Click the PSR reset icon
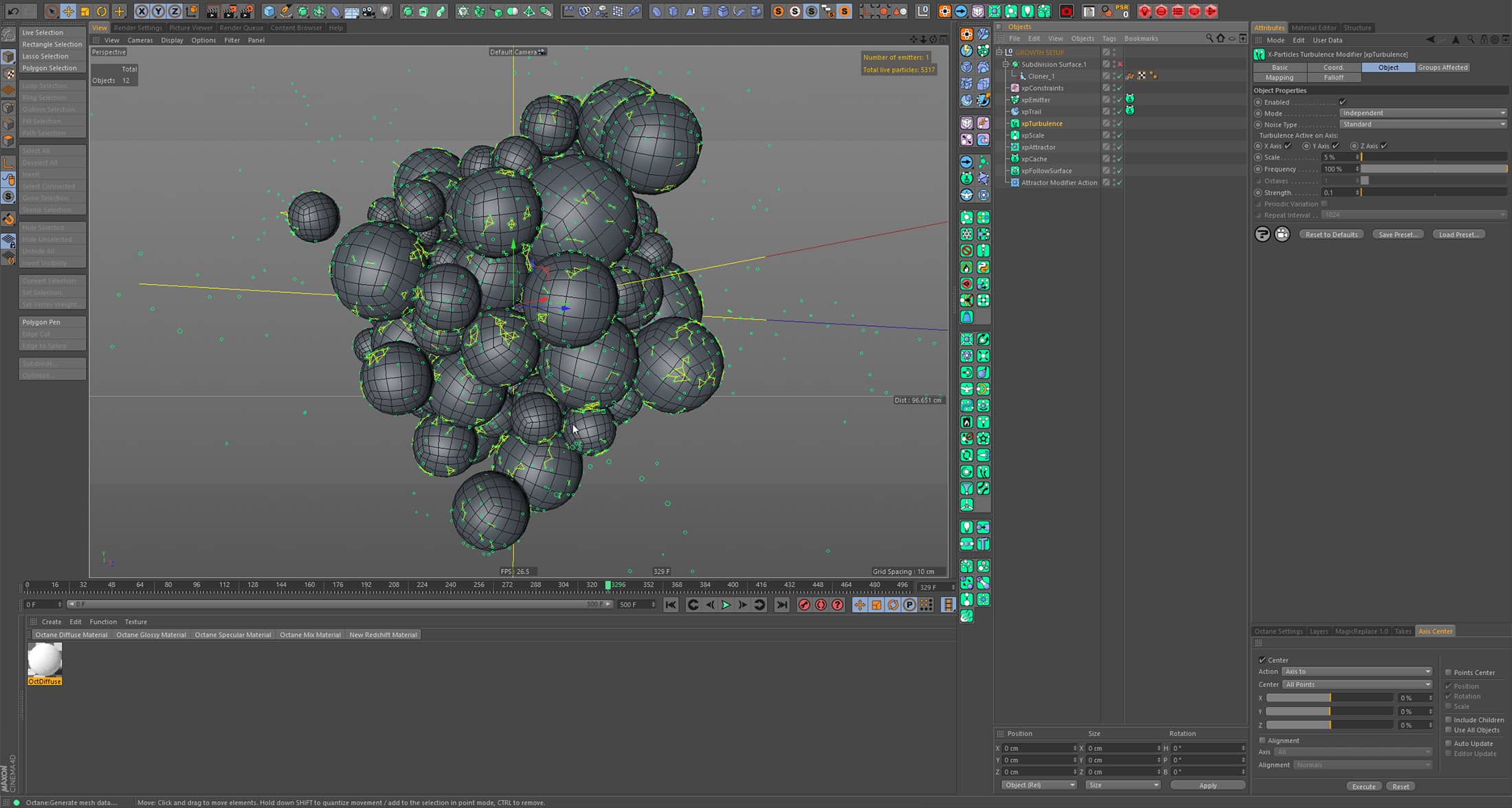 tap(1122, 11)
